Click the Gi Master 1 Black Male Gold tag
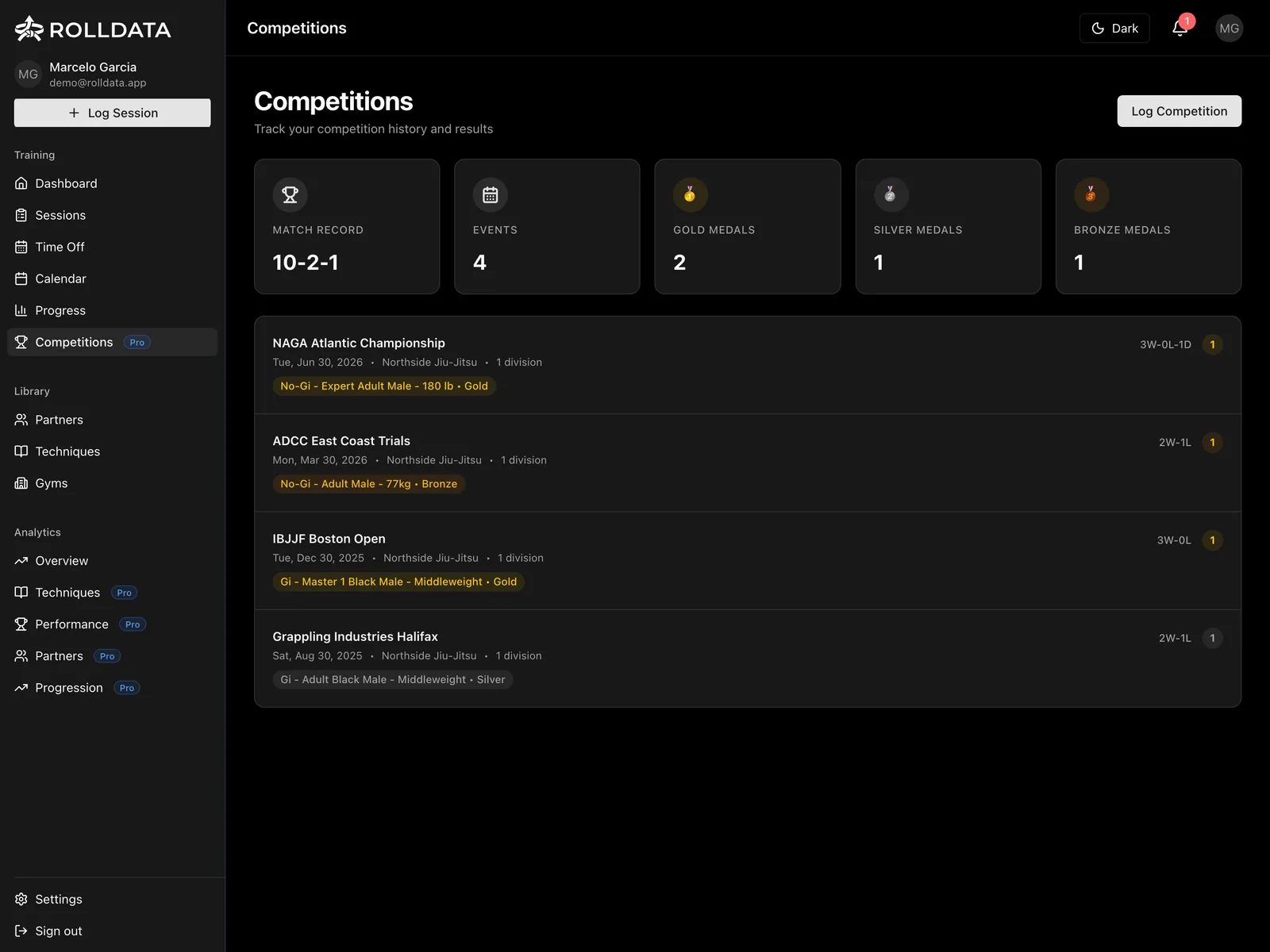 [398, 582]
